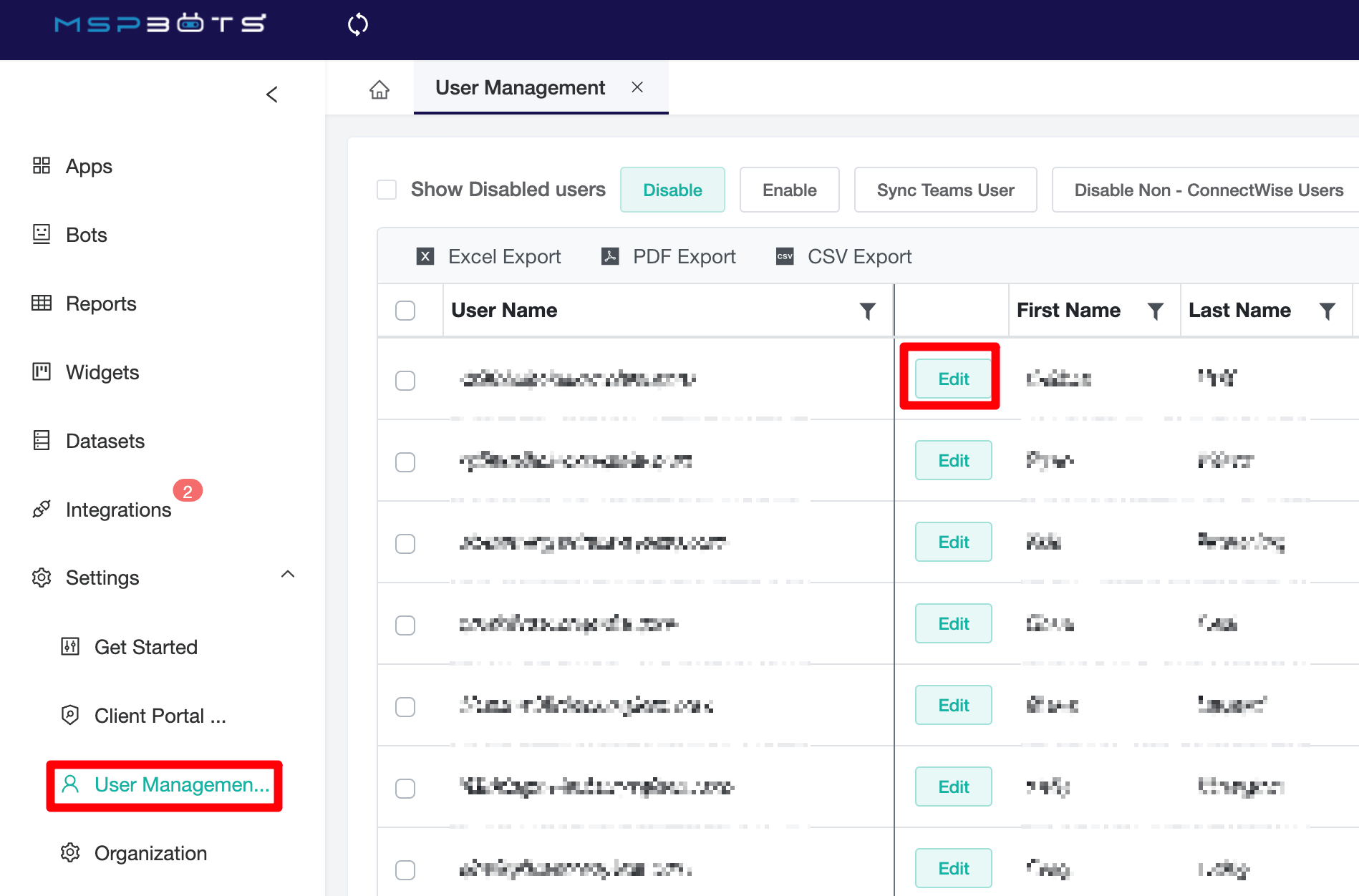The width and height of the screenshot is (1359, 896).
Task: Check the select-all checkbox in table header
Action: click(x=405, y=311)
